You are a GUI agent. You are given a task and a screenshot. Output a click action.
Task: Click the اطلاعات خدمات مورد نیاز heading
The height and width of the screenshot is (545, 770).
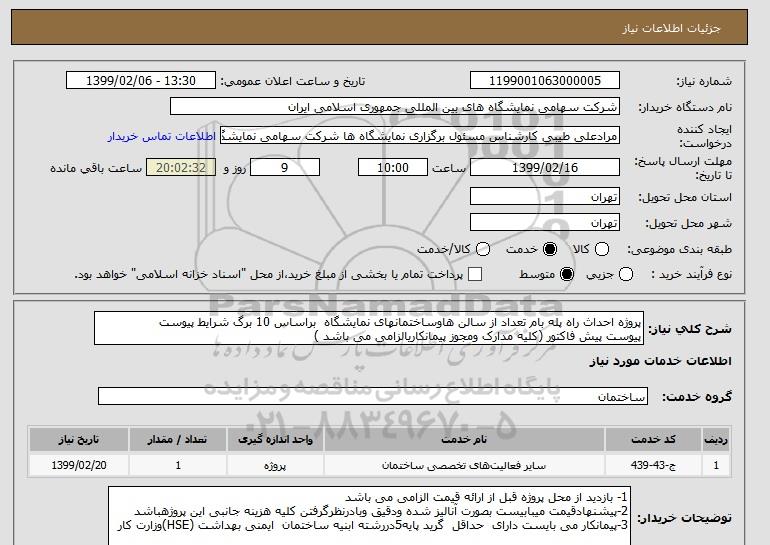[660, 361]
